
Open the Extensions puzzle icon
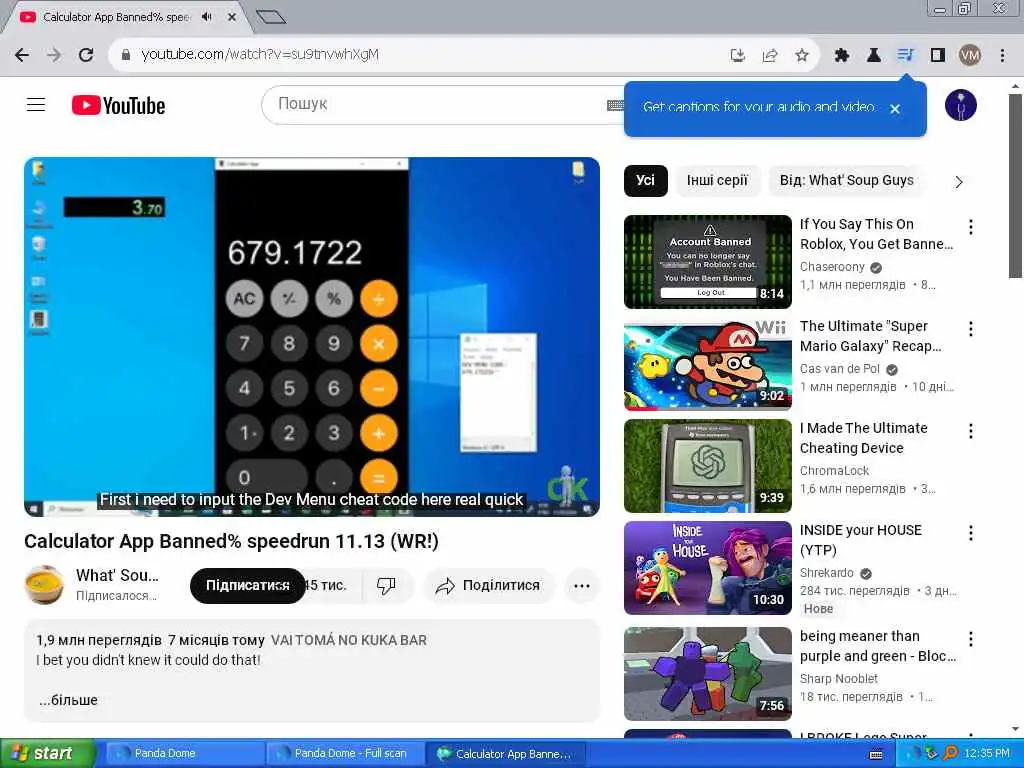842,56
